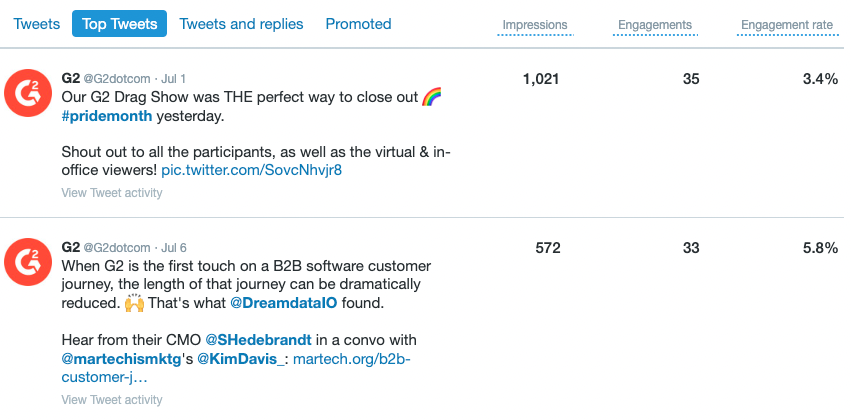Click the G2 logo avatar on Jul 1 tweet
This screenshot has height=420, width=851.
point(28,93)
